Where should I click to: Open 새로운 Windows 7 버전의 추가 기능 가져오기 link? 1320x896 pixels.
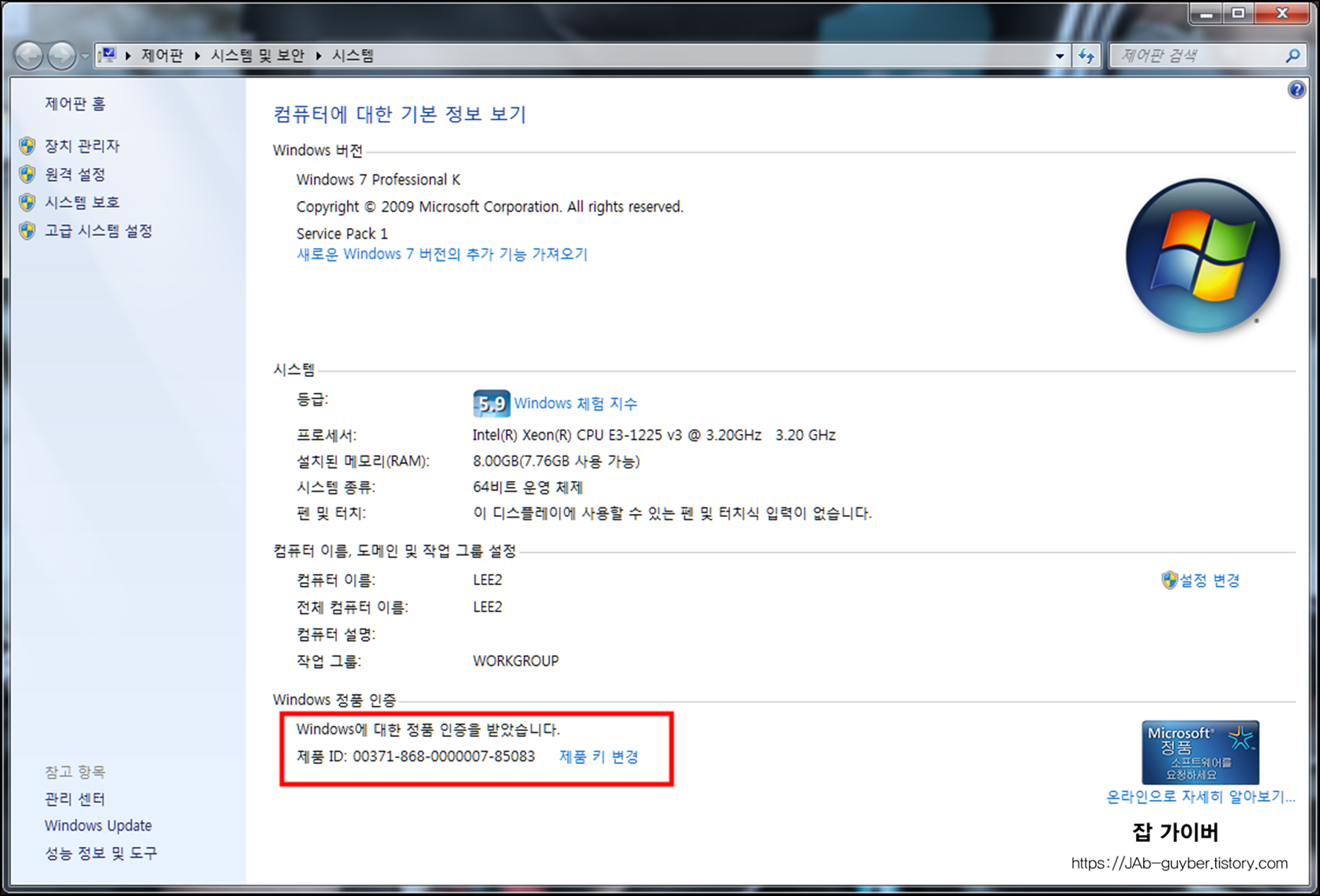(x=442, y=254)
